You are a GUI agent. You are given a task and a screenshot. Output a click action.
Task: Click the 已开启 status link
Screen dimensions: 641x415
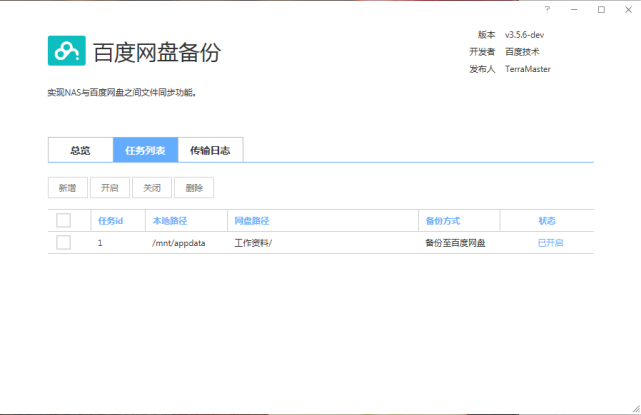(550, 243)
